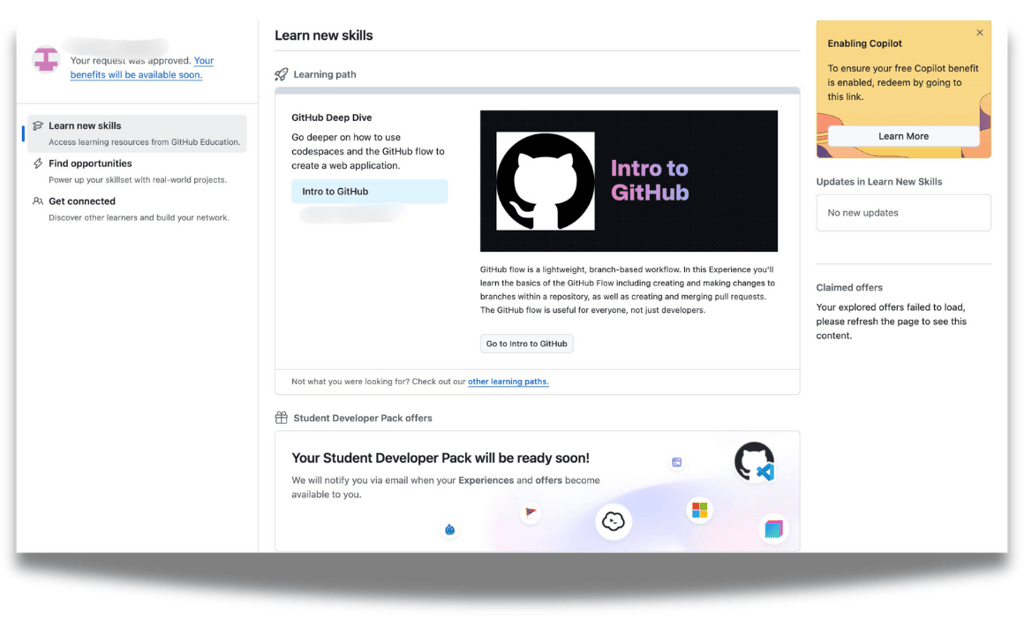This screenshot has height=636, width=1024.
Task: Click the Learning path rocket icon
Action: (281, 74)
